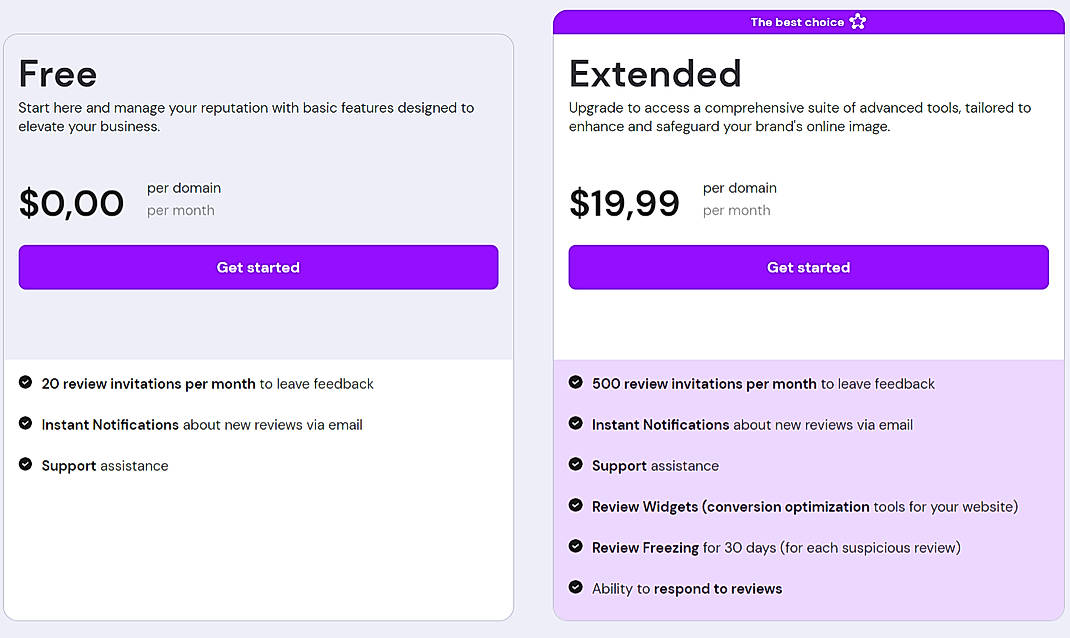Screen dimensions: 1070x638
Task: Click checkmark icon beside 500 review invitations
Action: (x=576, y=382)
